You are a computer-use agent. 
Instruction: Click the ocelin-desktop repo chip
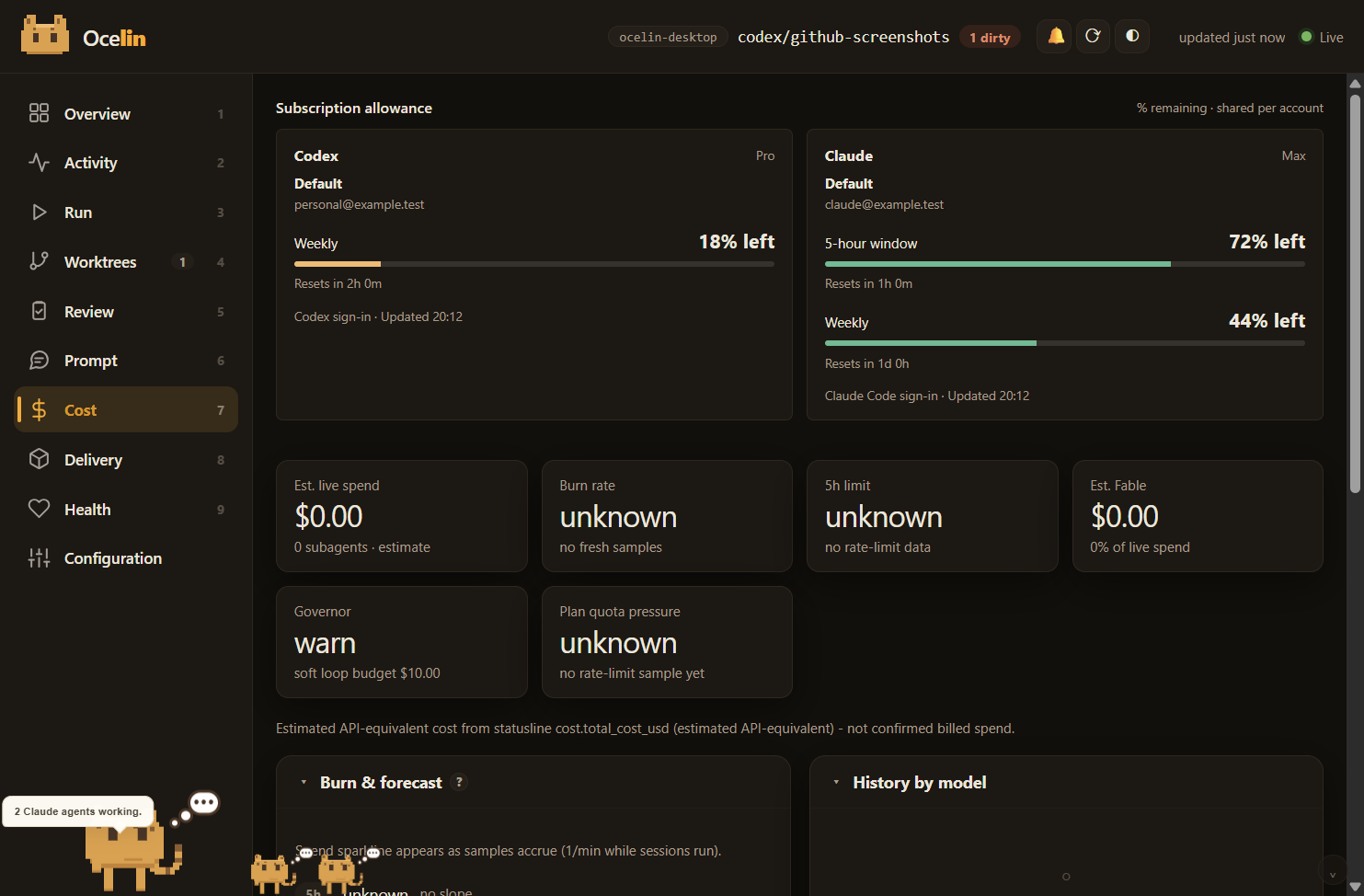click(x=668, y=37)
